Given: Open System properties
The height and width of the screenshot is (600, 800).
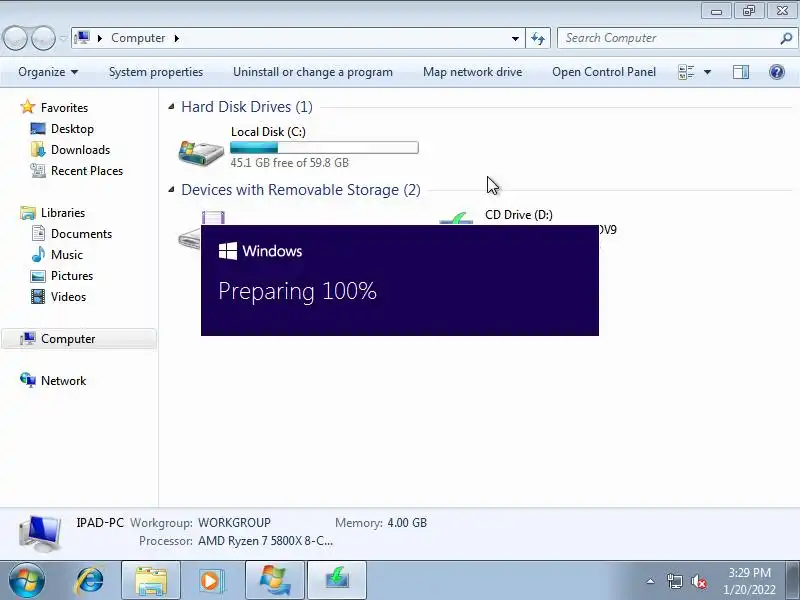Looking at the screenshot, I should [x=156, y=72].
